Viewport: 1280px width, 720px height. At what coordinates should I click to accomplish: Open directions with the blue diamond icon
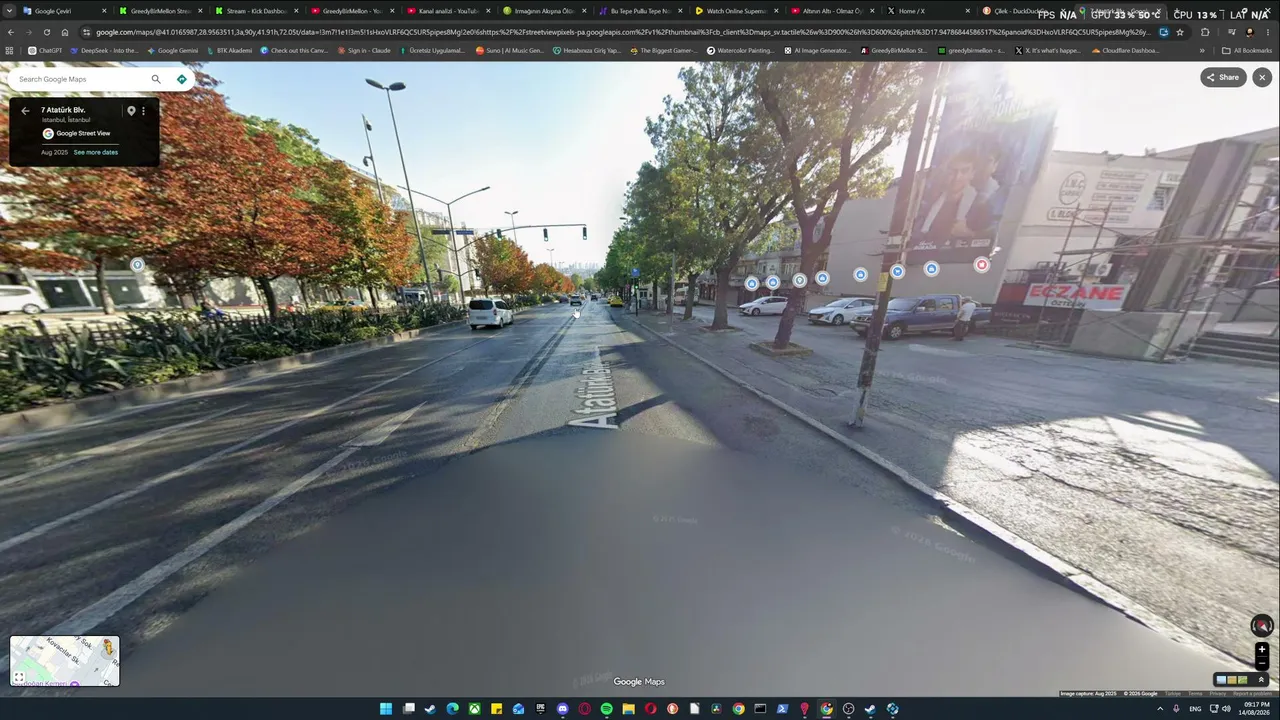(x=181, y=79)
